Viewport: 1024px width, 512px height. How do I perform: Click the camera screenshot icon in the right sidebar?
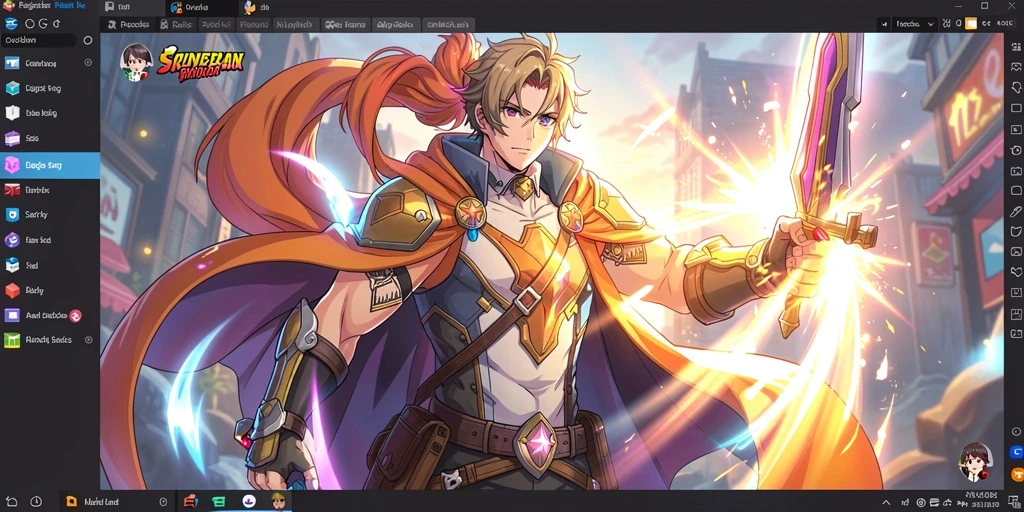pyautogui.click(x=1016, y=171)
